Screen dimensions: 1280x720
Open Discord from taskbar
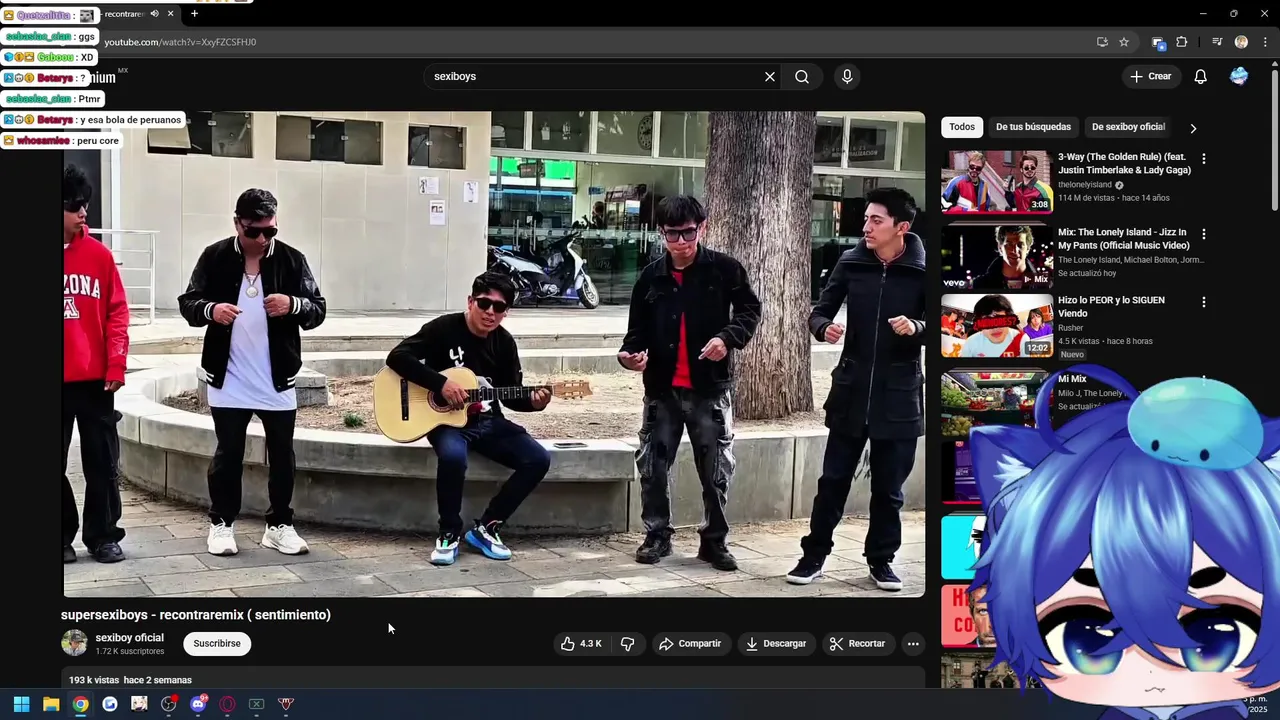(198, 704)
